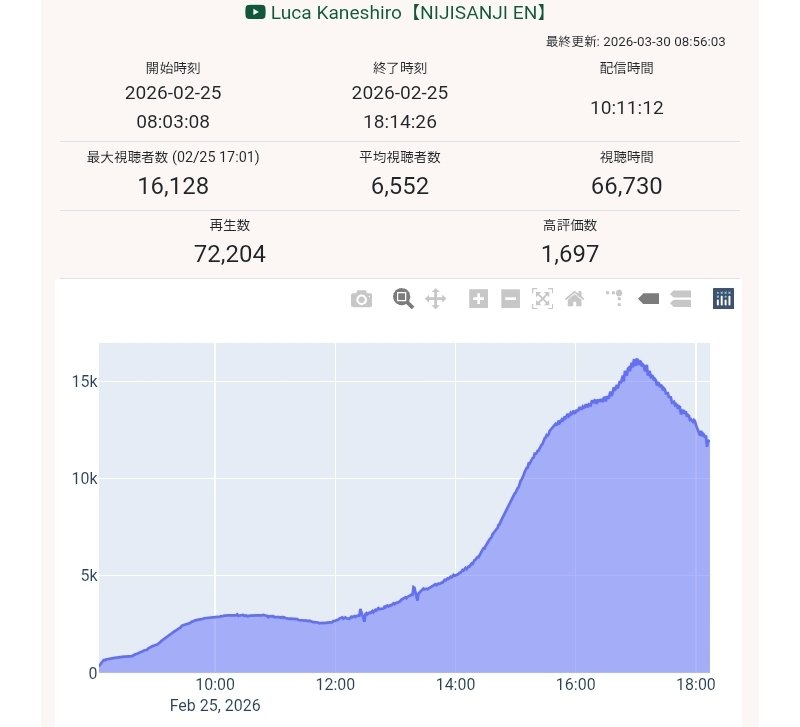
Task: Click the 配信時間 label
Action: click(627, 68)
